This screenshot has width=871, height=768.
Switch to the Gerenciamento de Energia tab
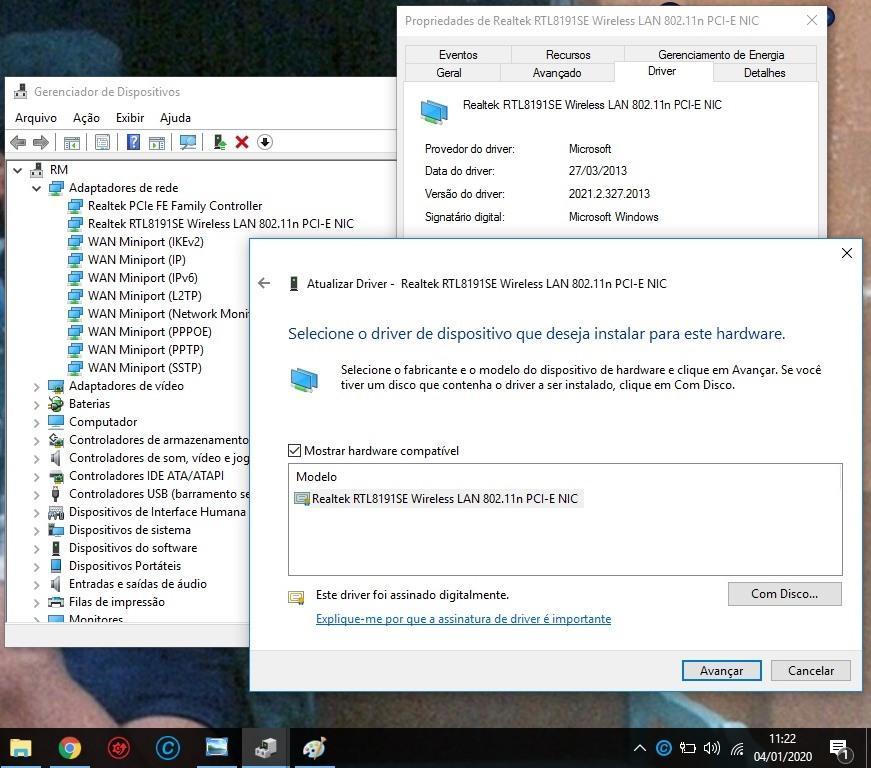(x=720, y=55)
